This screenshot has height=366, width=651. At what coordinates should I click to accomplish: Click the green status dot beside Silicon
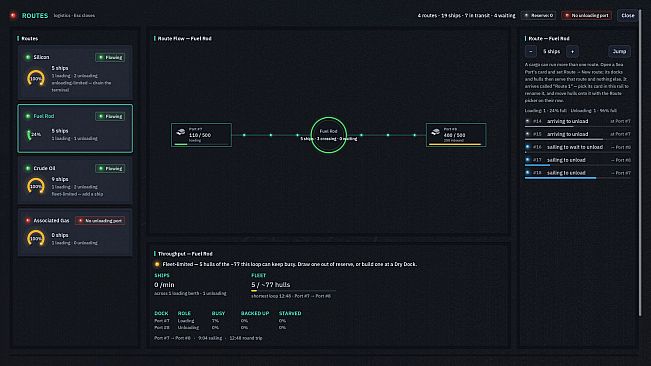(28, 57)
